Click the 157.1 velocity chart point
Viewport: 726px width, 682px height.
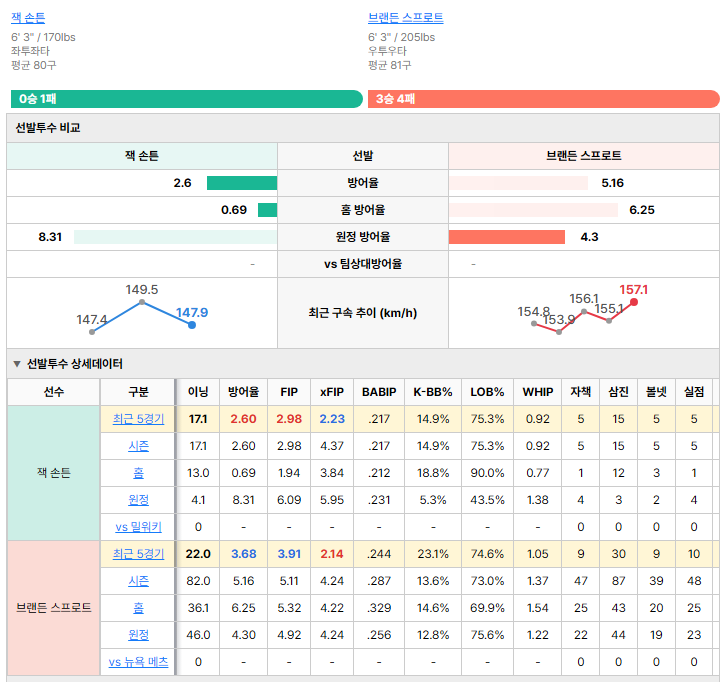634,302
